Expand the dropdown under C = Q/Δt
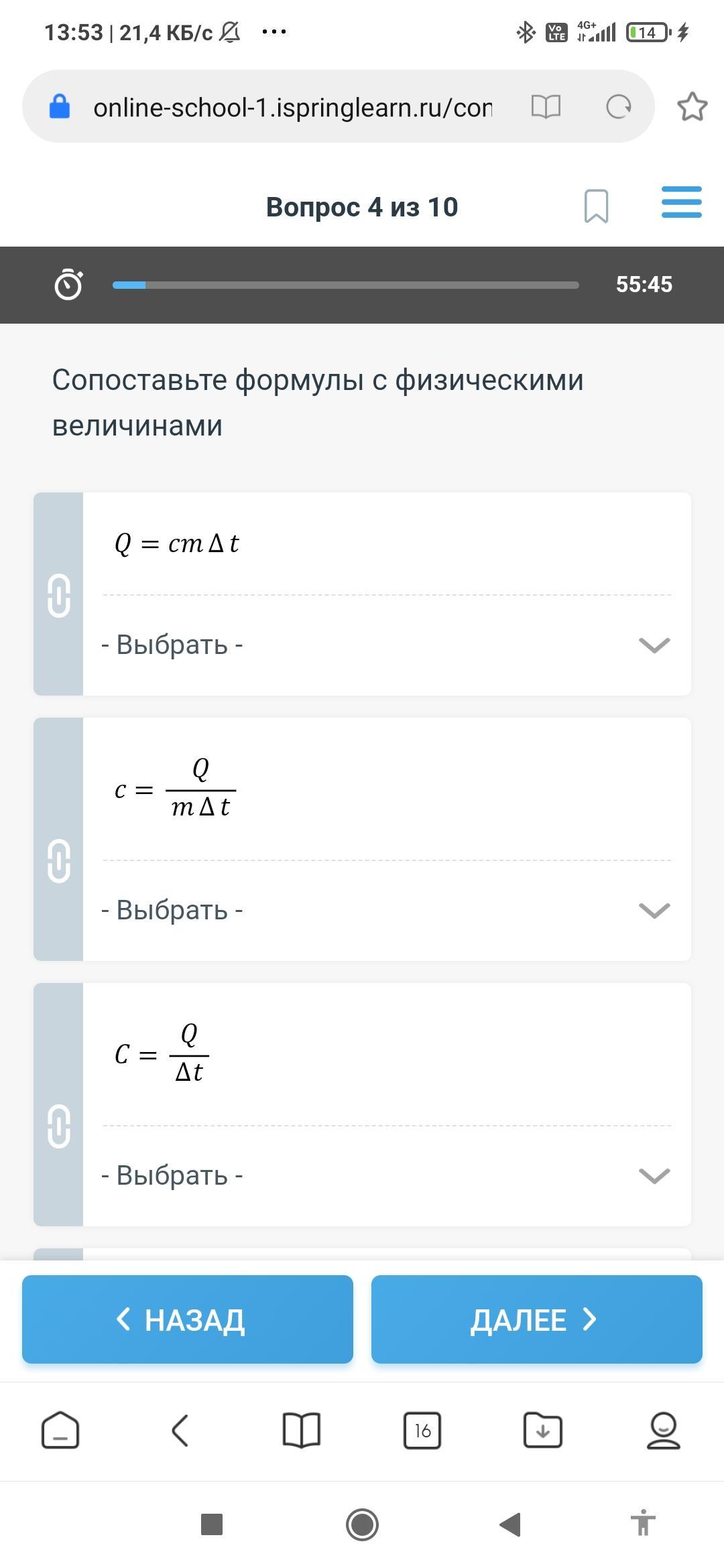The image size is (724, 1568). (386, 1175)
